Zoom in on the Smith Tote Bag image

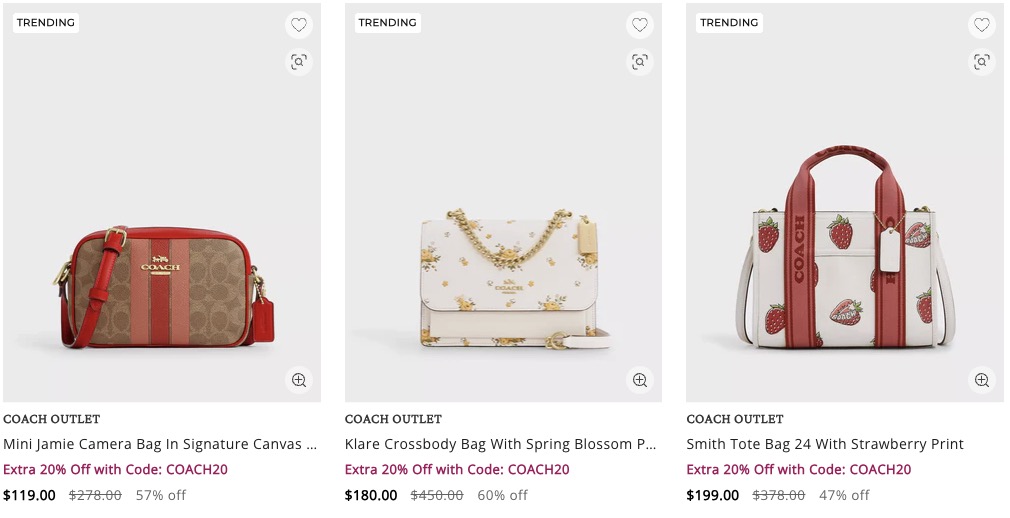(982, 380)
